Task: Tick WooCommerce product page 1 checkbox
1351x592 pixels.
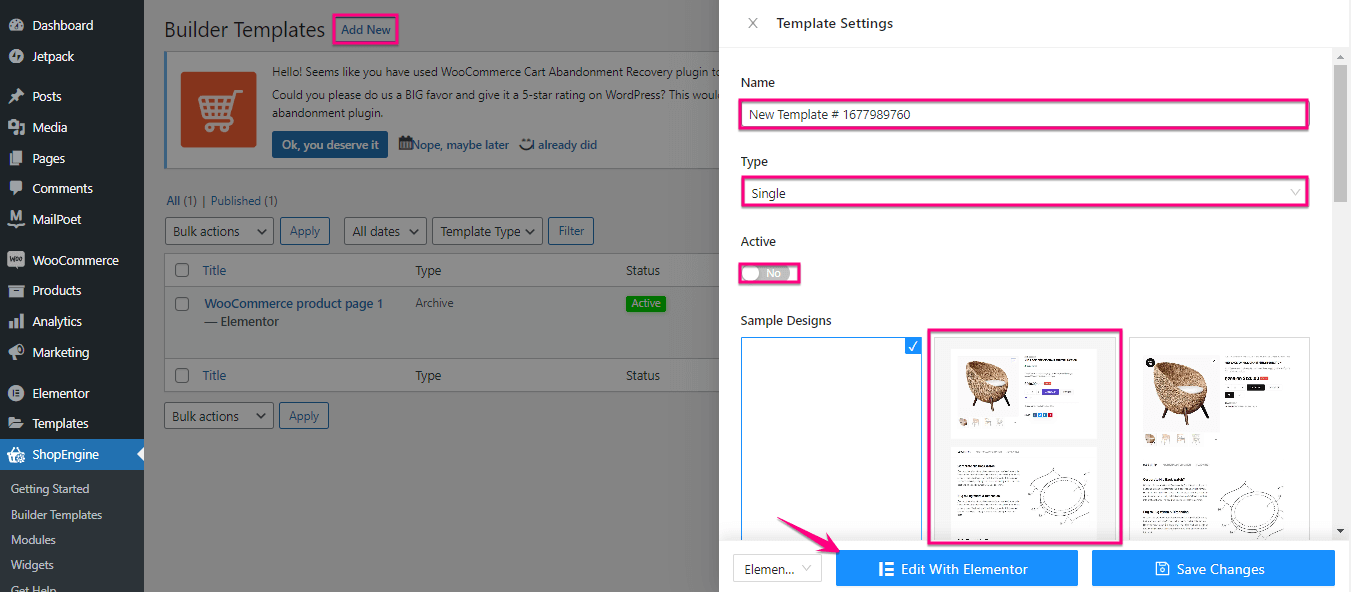Action: click(x=182, y=304)
